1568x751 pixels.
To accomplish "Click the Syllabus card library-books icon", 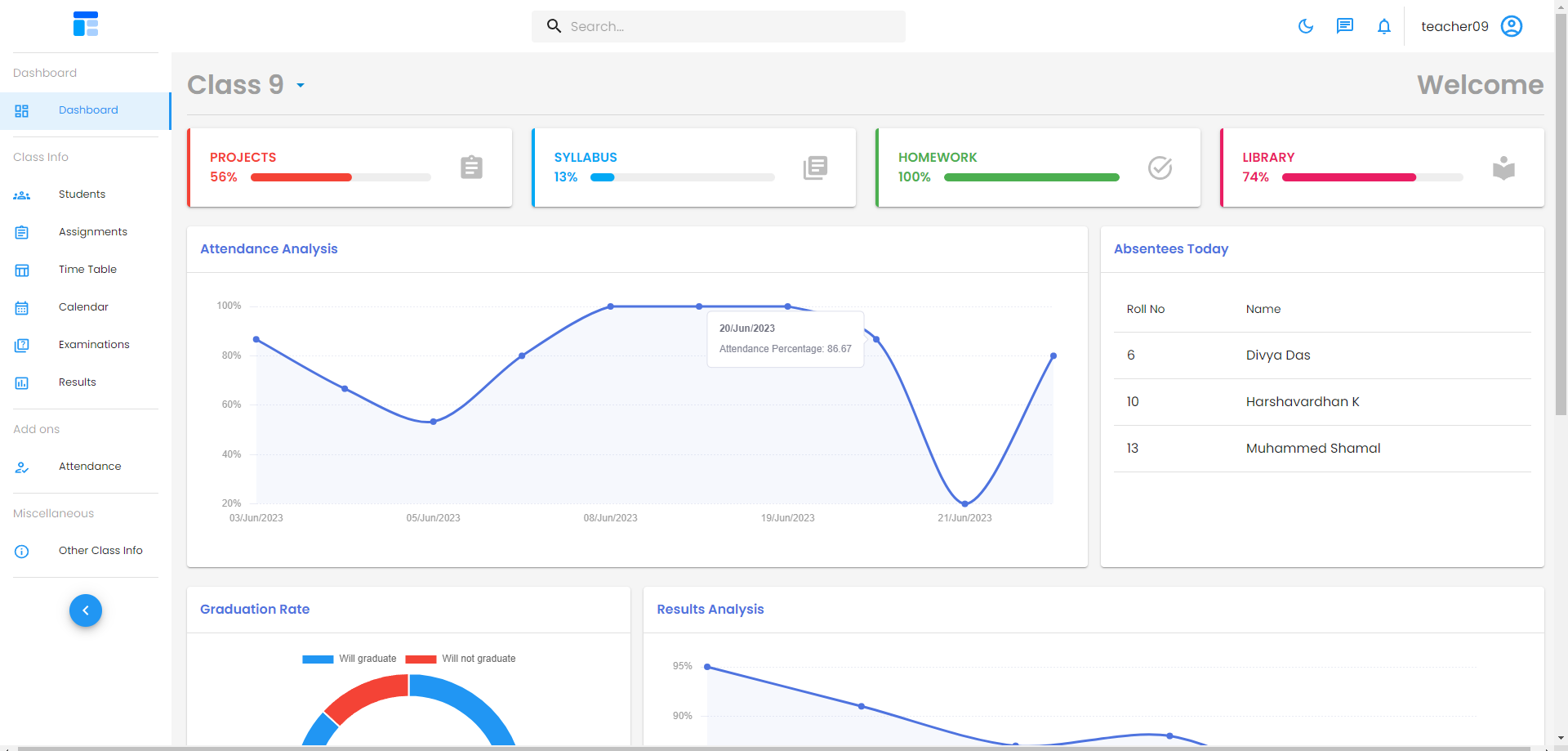I will [815, 168].
